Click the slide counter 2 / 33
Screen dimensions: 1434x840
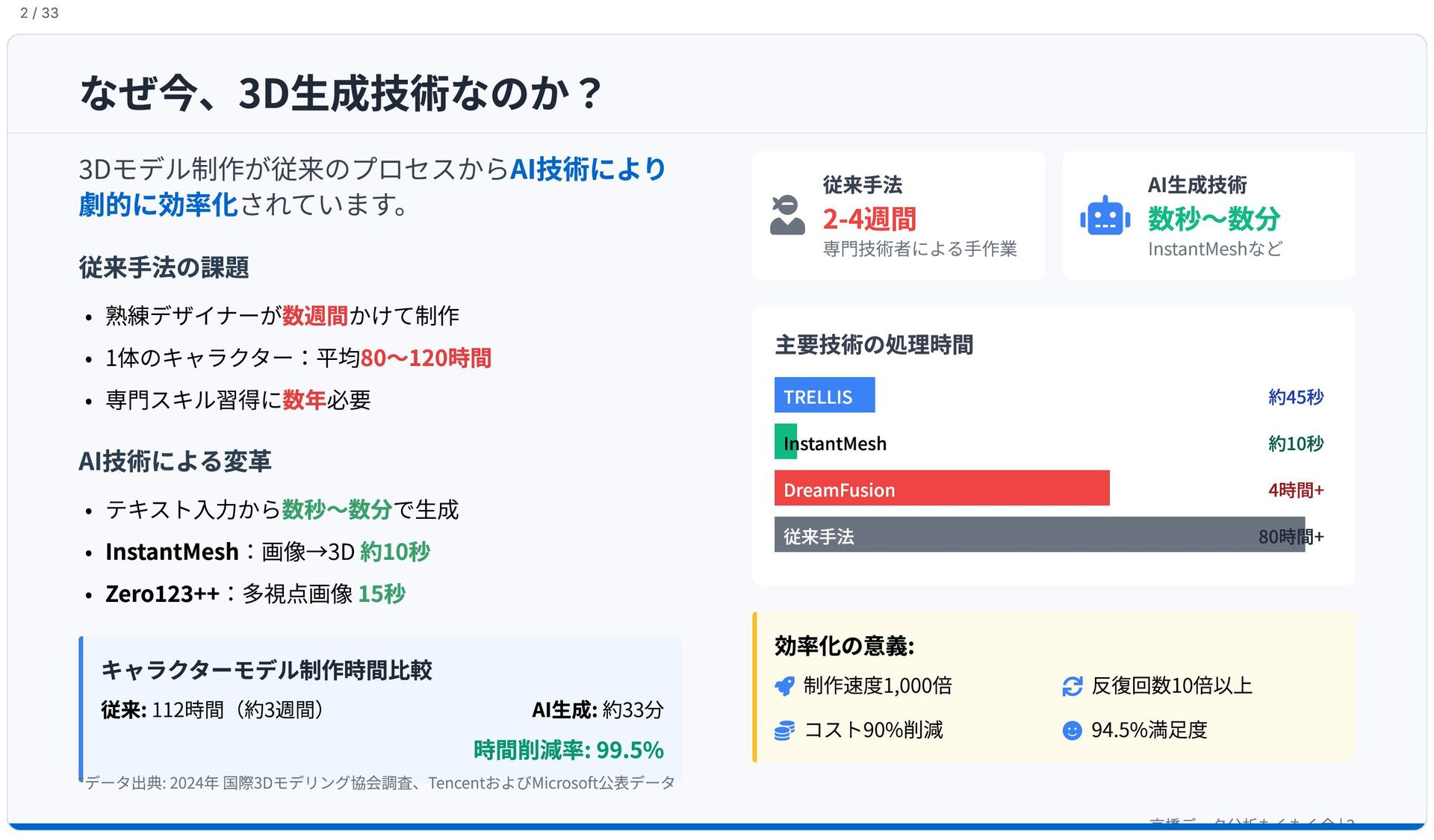[39, 13]
